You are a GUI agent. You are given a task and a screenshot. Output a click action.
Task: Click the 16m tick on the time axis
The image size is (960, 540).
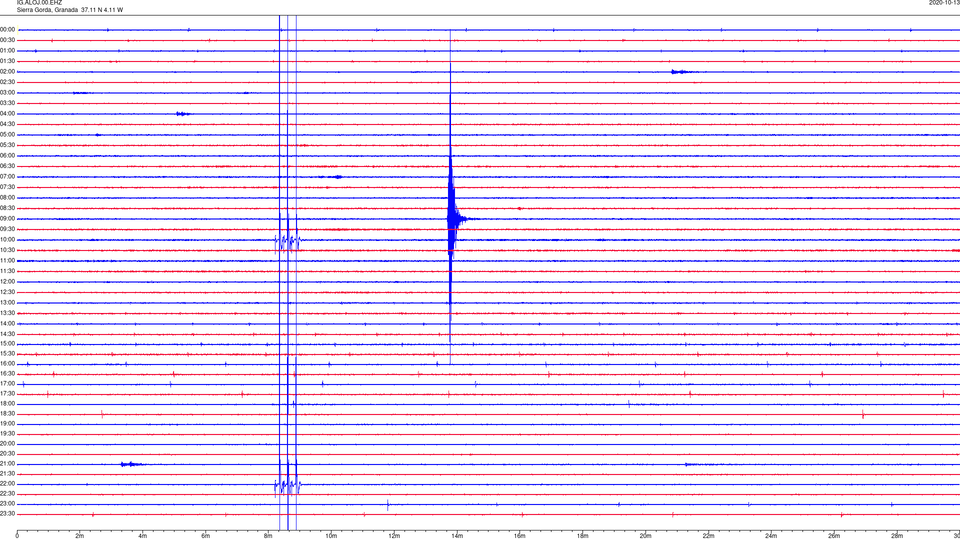(x=520, y=536)
